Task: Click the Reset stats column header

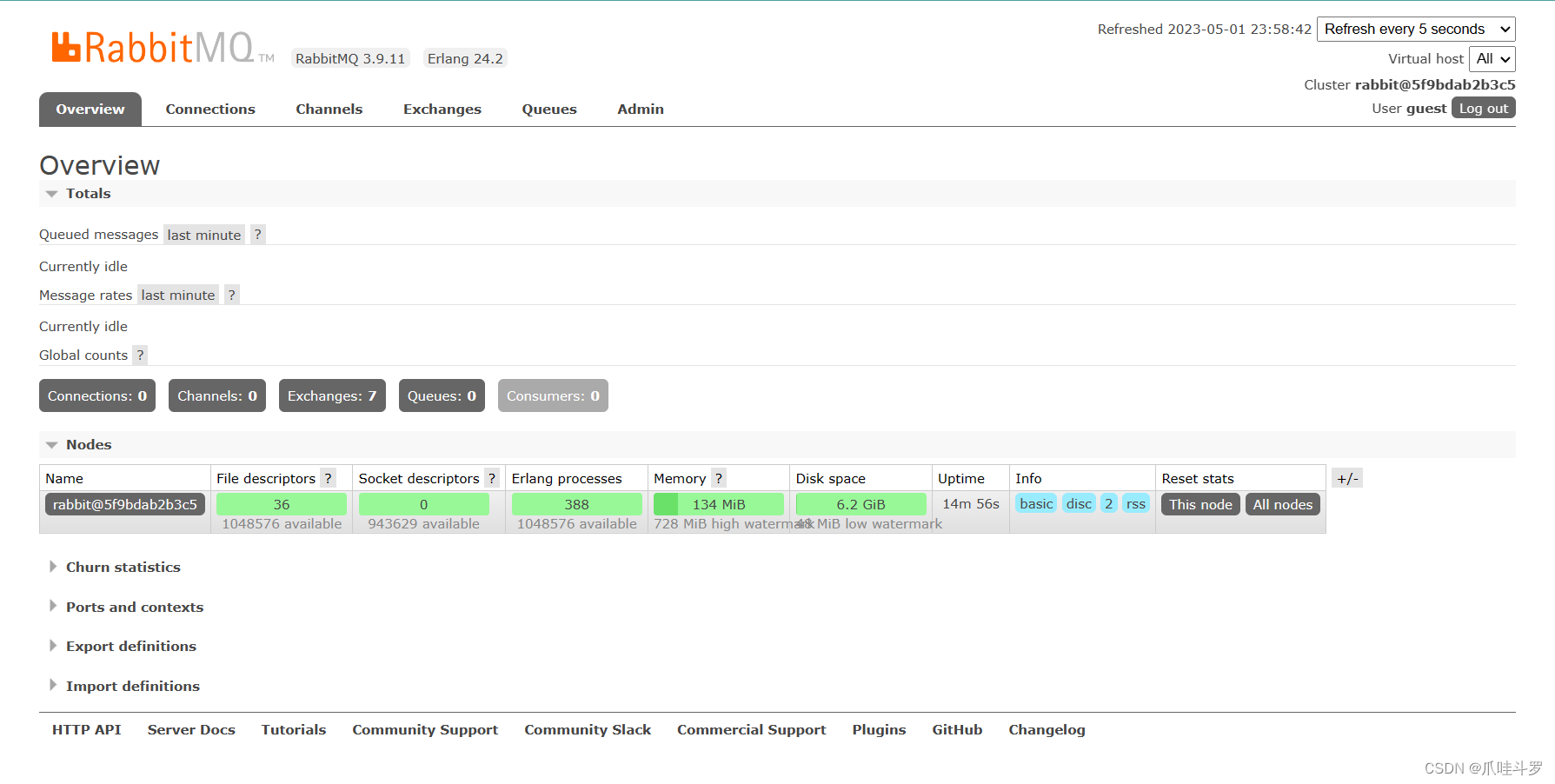Action: click(x=1198, y=478)
